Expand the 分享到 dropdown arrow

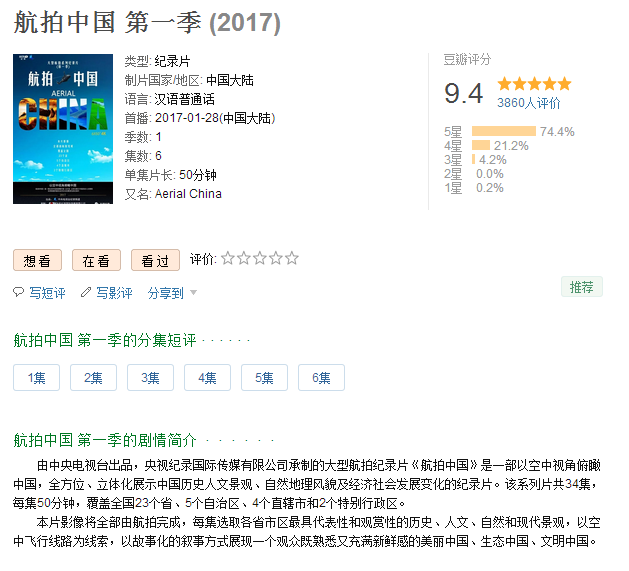click(193, 293)
